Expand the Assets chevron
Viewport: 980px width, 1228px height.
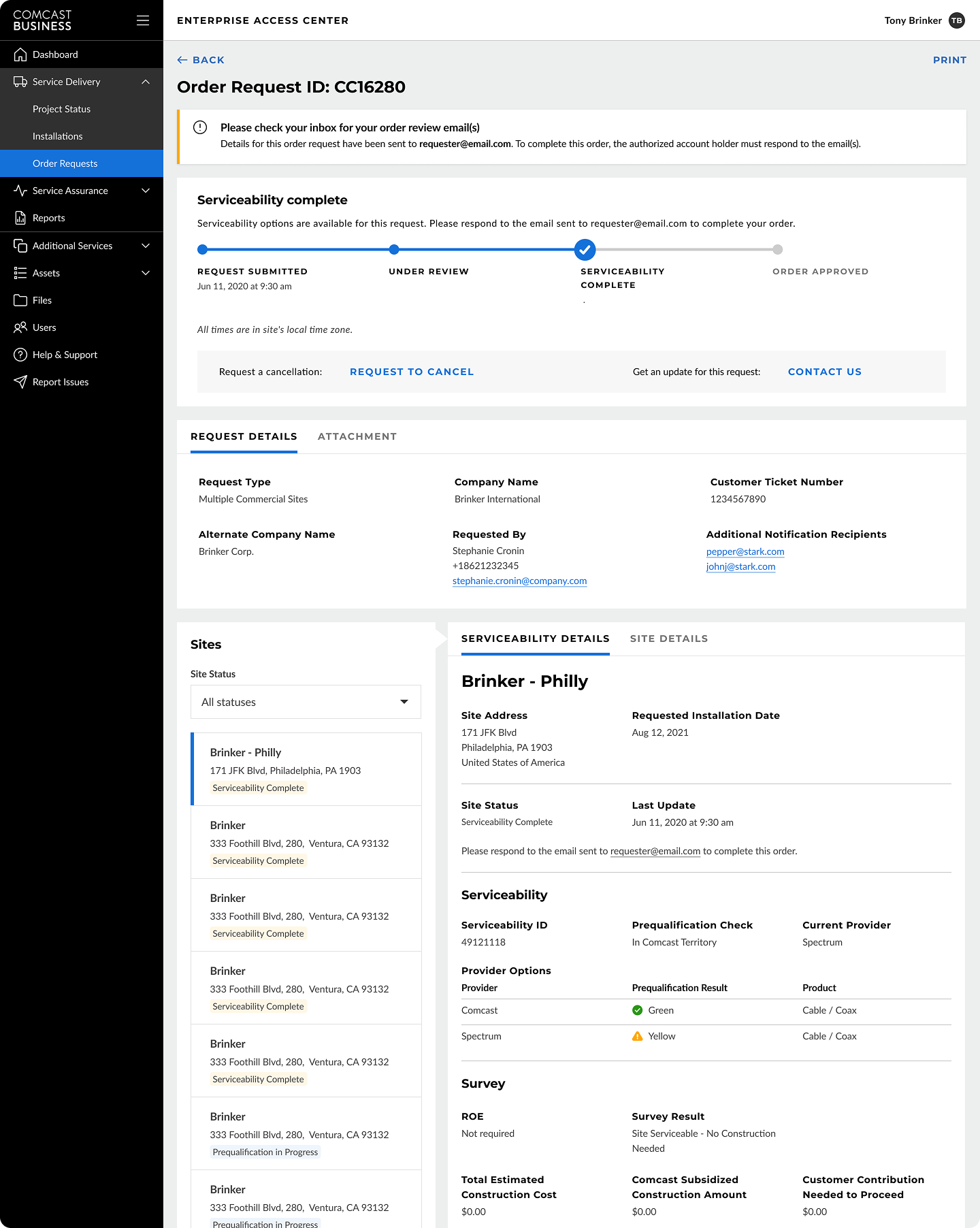[x=146, y=273]
